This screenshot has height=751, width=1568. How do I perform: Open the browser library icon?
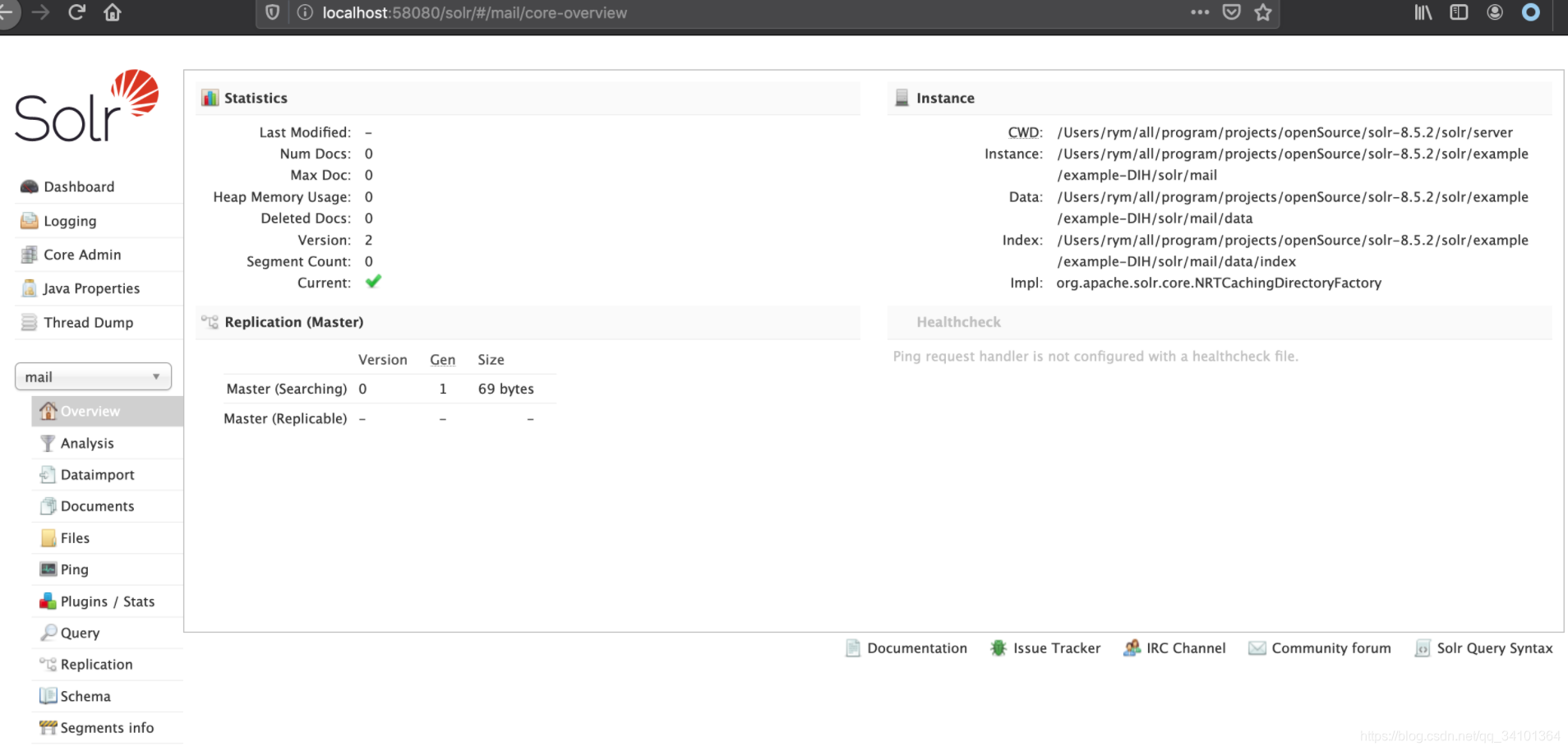tap(1423, 12)
